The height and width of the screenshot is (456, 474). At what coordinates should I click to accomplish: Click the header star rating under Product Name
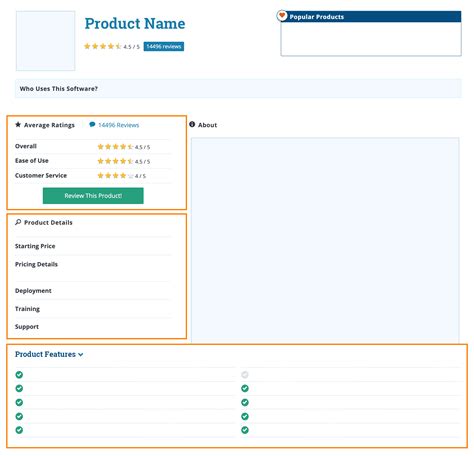[x=103, y=46]
